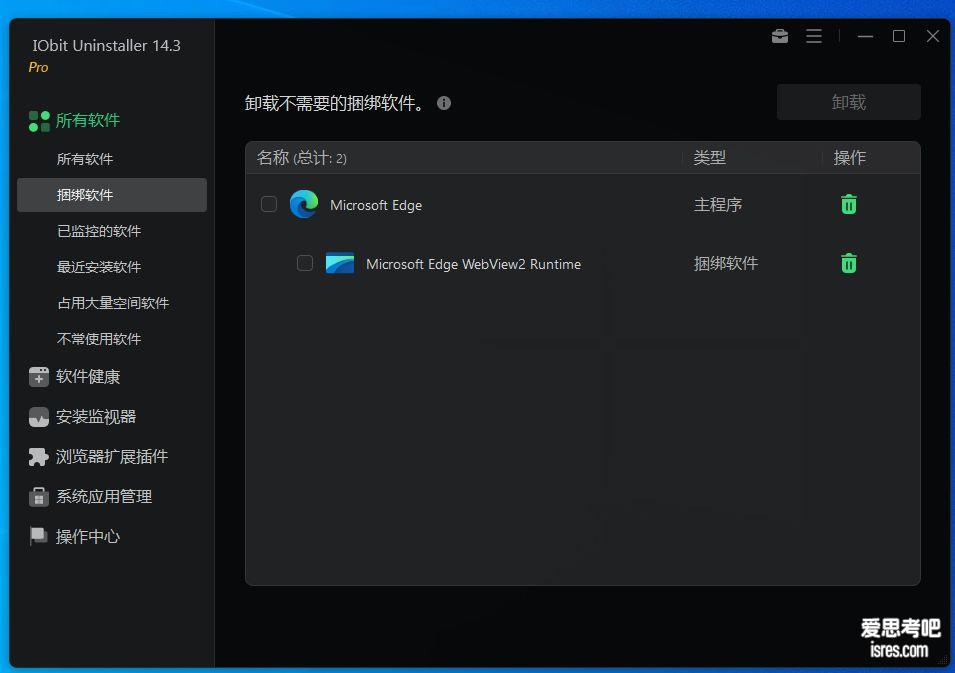Tick the Edge WebView2 Runtime checkbox
This screenshot has width=955, height=673.
pyautogui.click(x=305, y=263)
